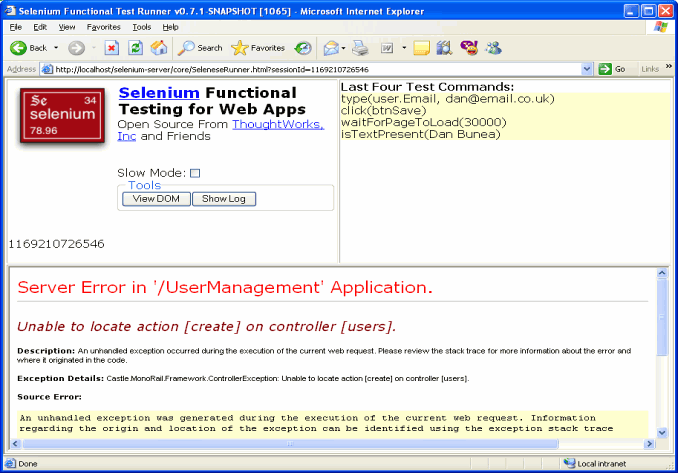Click horizontal scroll left arrow
Image resolution: width=678 pixels, height=473 pixels.
tap(16, 444)
